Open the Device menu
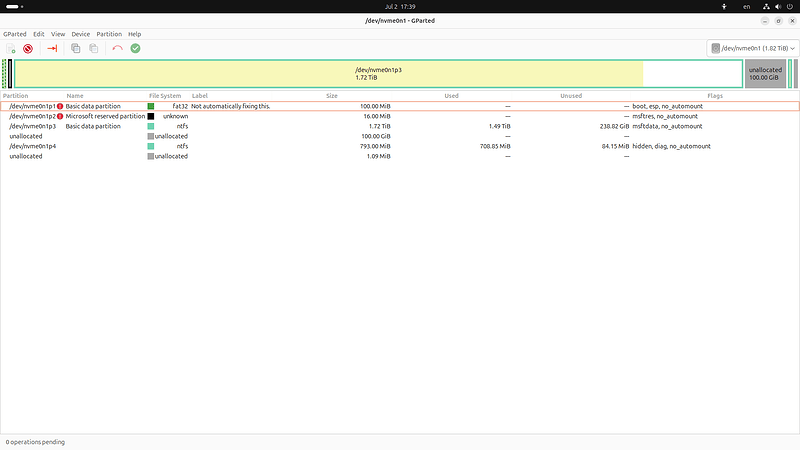 coord(81,34)
